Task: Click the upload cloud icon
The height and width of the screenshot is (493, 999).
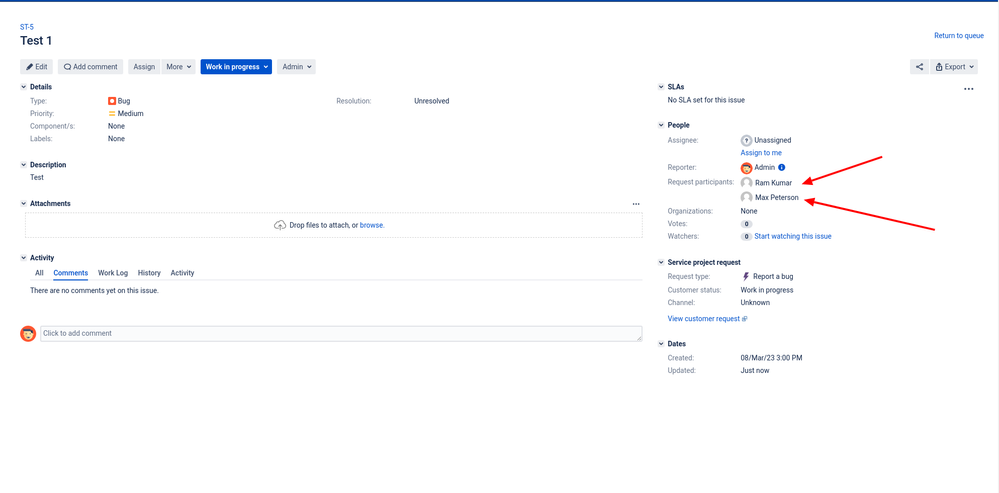Action: click(x=280, y=225)
